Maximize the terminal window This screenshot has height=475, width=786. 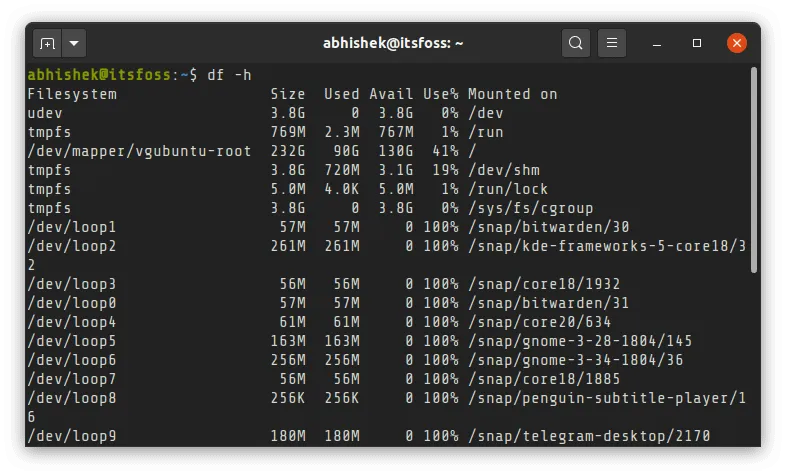[697, 43]
